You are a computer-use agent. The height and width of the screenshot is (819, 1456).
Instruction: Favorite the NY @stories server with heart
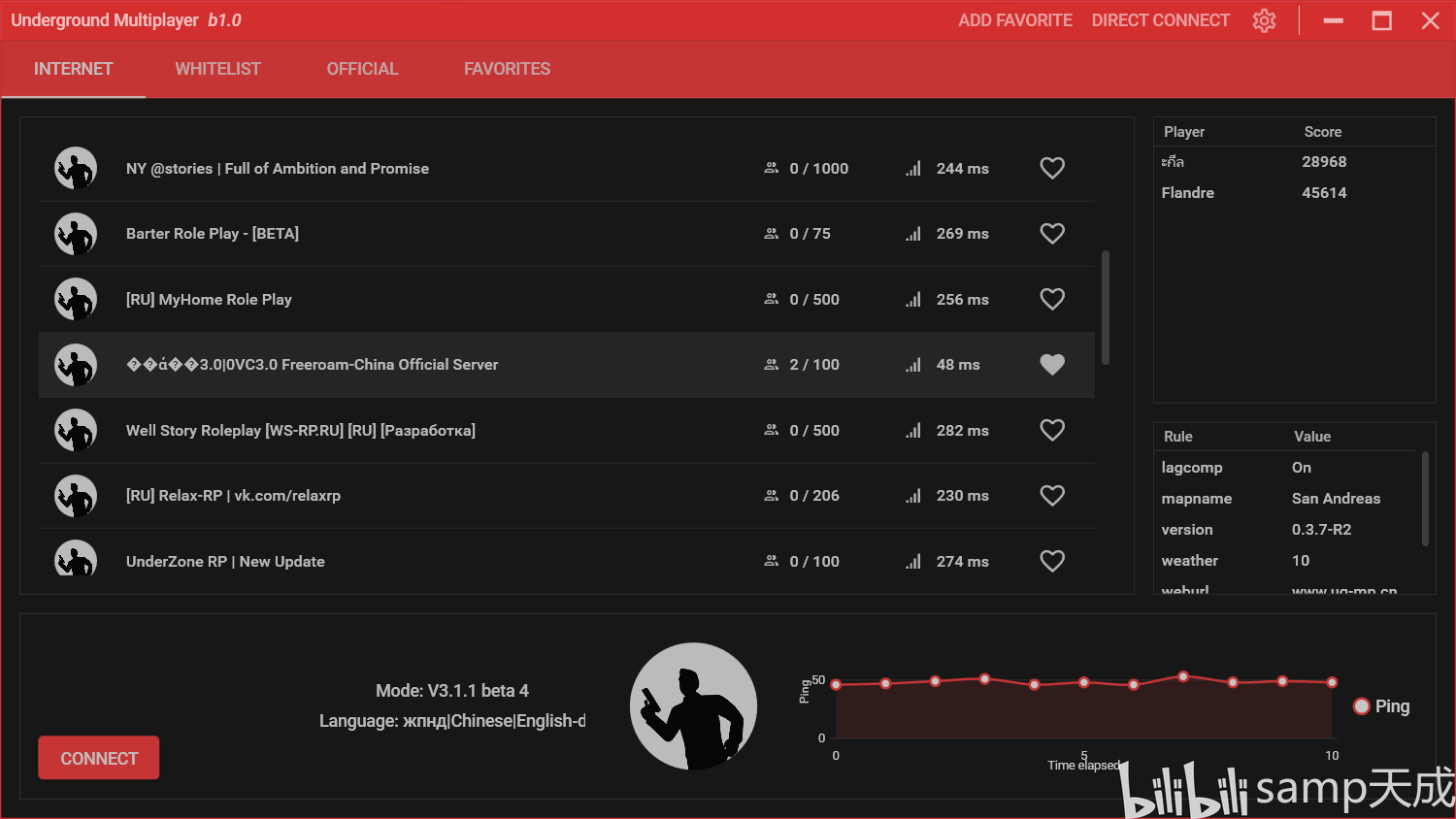(1052, 168)
